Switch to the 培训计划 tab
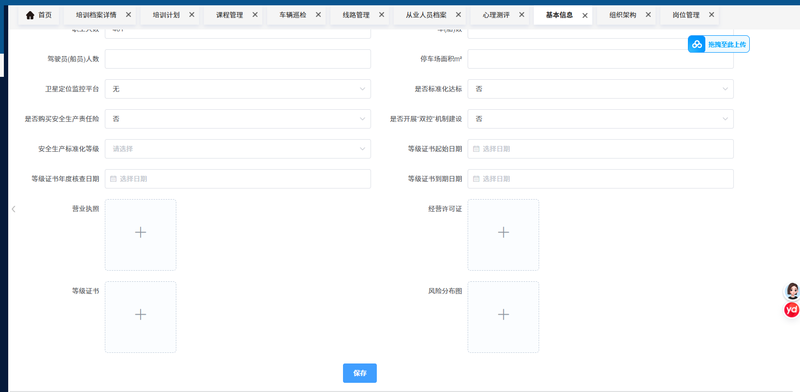This screenshot has height=392, width=800. [x=166, y=15]
